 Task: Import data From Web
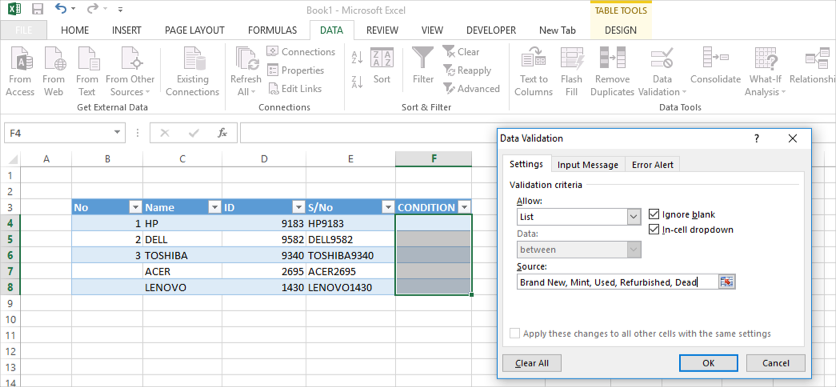click(x=53, y=71)
